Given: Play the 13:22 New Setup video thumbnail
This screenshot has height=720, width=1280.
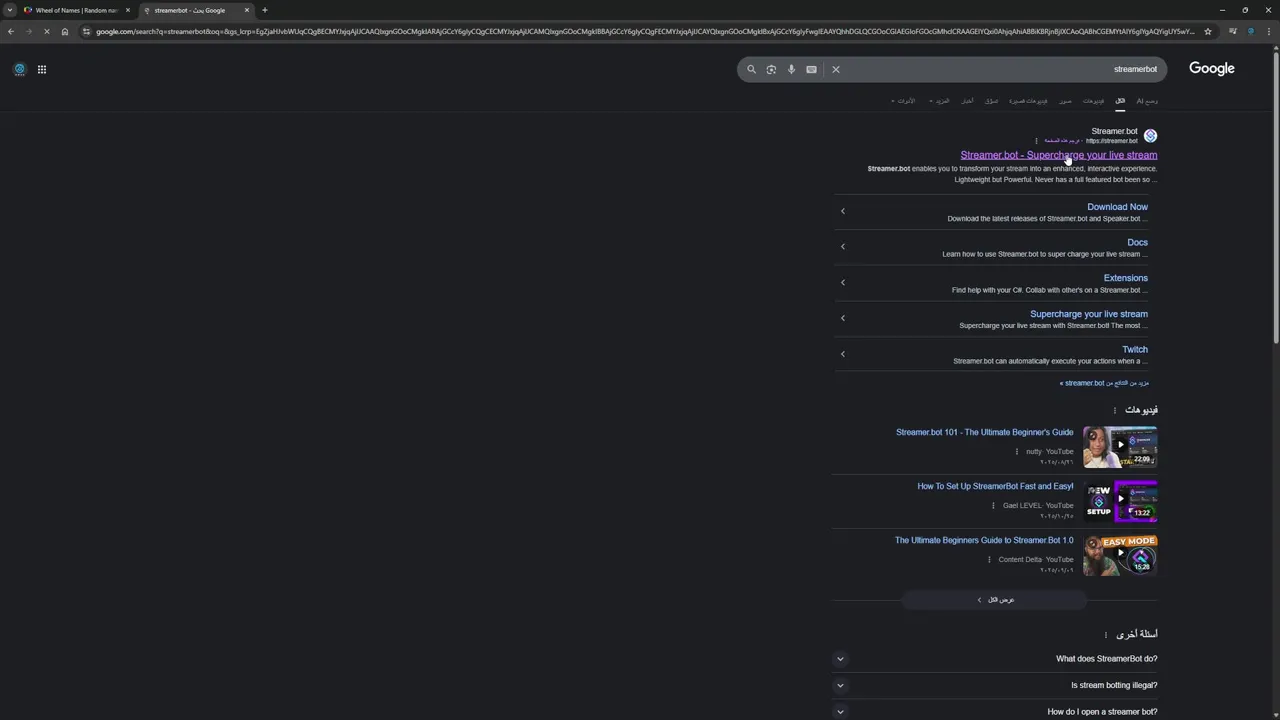Looking at the screenshot, I should [x=1120, y=501].
